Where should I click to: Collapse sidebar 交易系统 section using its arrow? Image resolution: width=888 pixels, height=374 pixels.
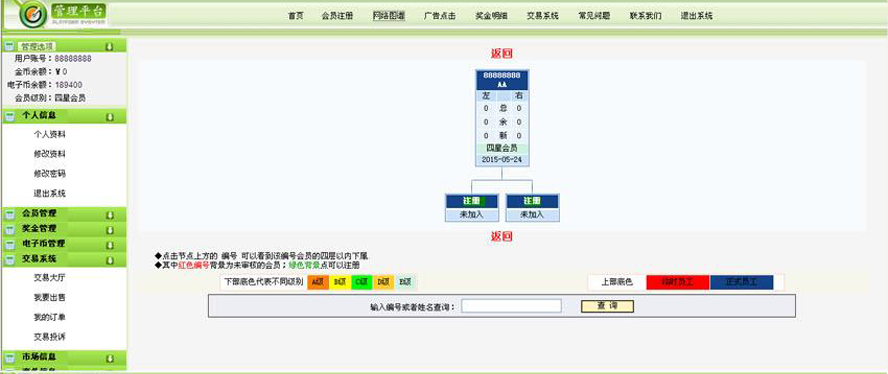point(110,260)
